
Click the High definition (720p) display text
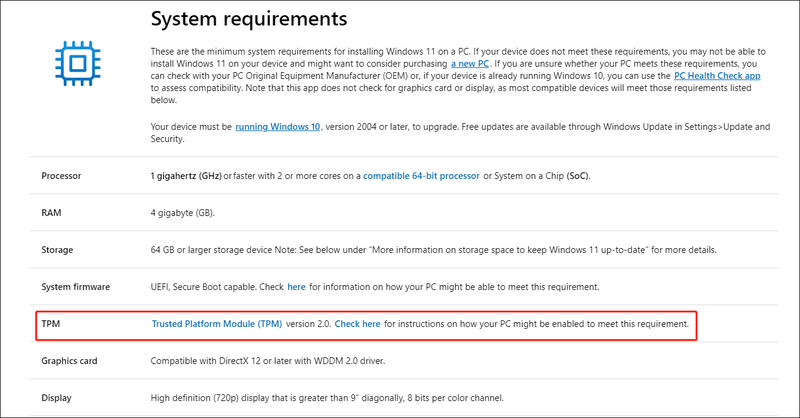(327, 398)
